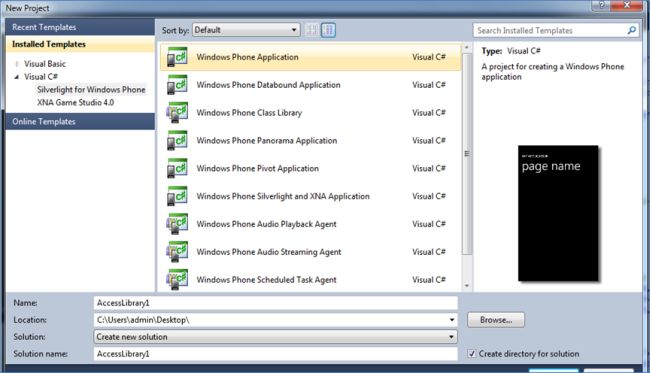Click the Audio Streaming Agent template icon
Image resolution: width=650 pixels, height=373 pixels.
point(177,252)
